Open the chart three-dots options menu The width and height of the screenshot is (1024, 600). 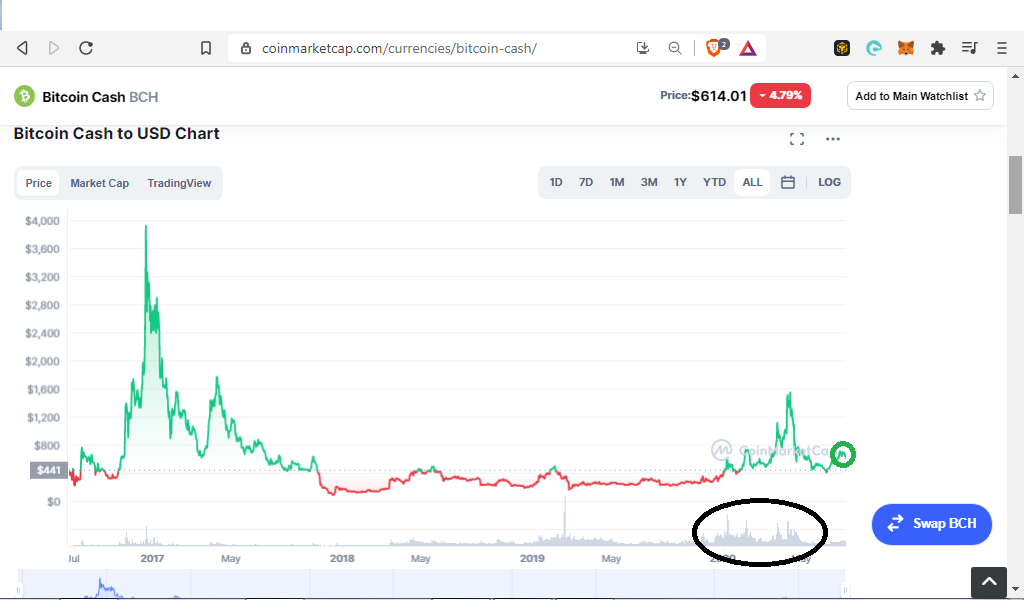click(x=833, y=139)
